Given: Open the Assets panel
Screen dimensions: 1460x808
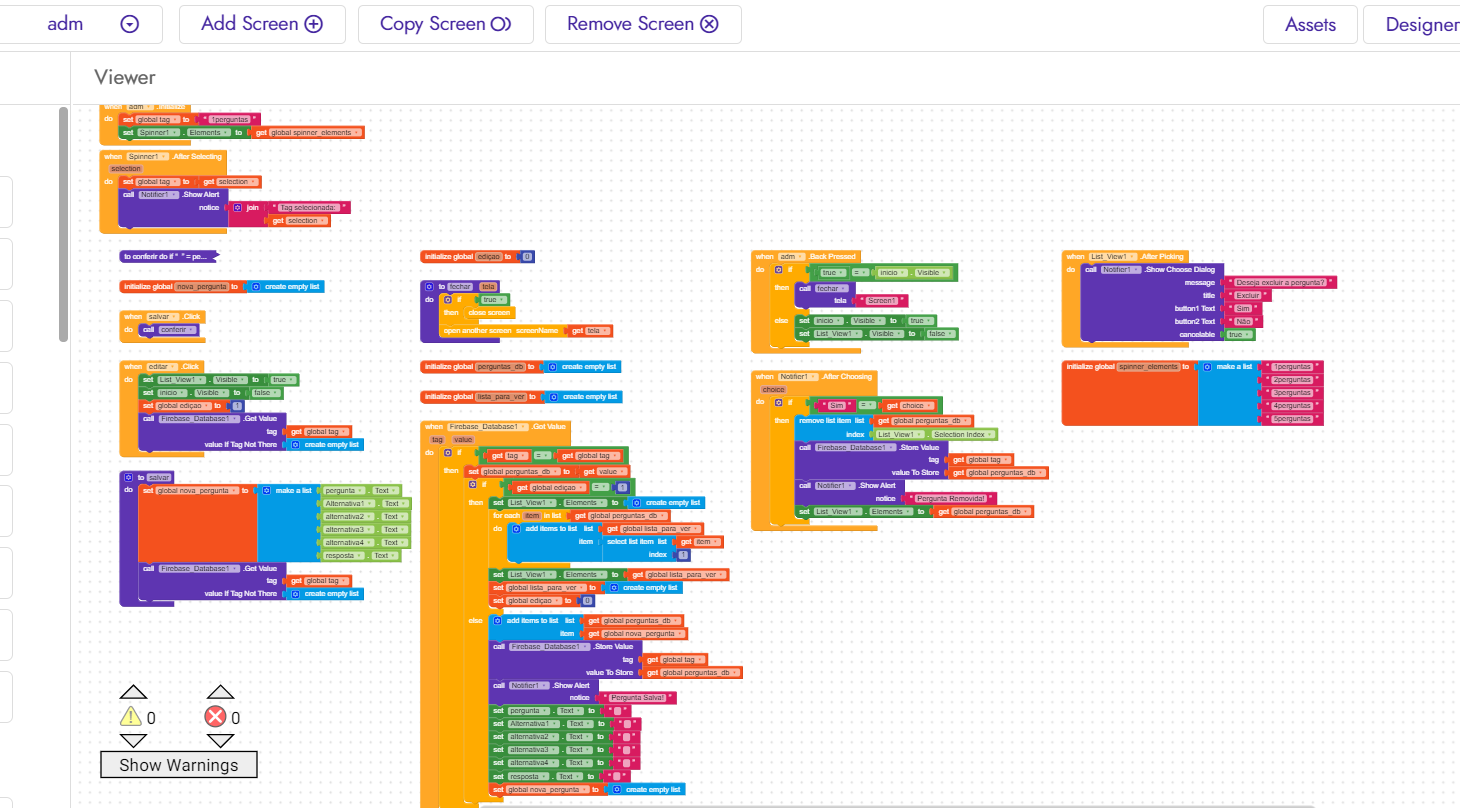Looking at the screenshot, I should click(x=1310, y=24).
